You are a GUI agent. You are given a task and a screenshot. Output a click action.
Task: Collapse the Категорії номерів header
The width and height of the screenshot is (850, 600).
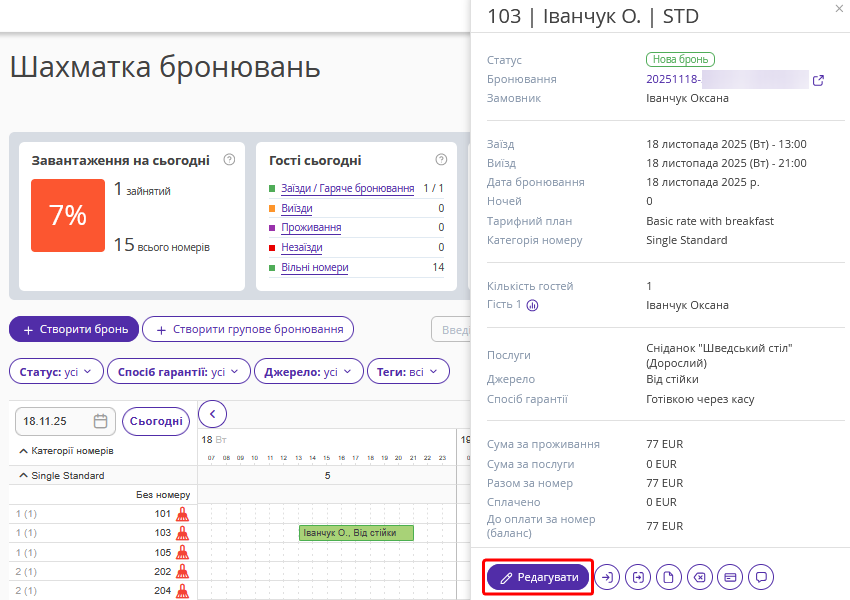(x=24, y=451)
